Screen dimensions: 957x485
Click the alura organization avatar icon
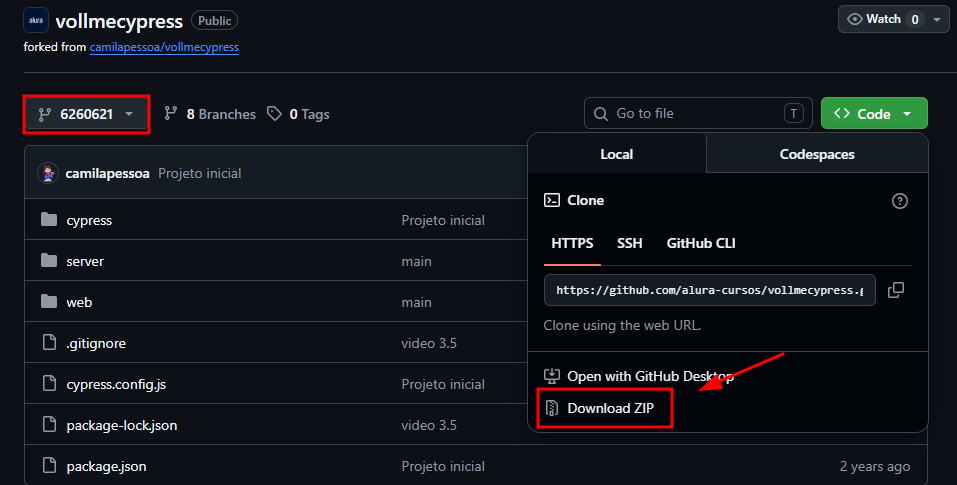pos(35,20)
